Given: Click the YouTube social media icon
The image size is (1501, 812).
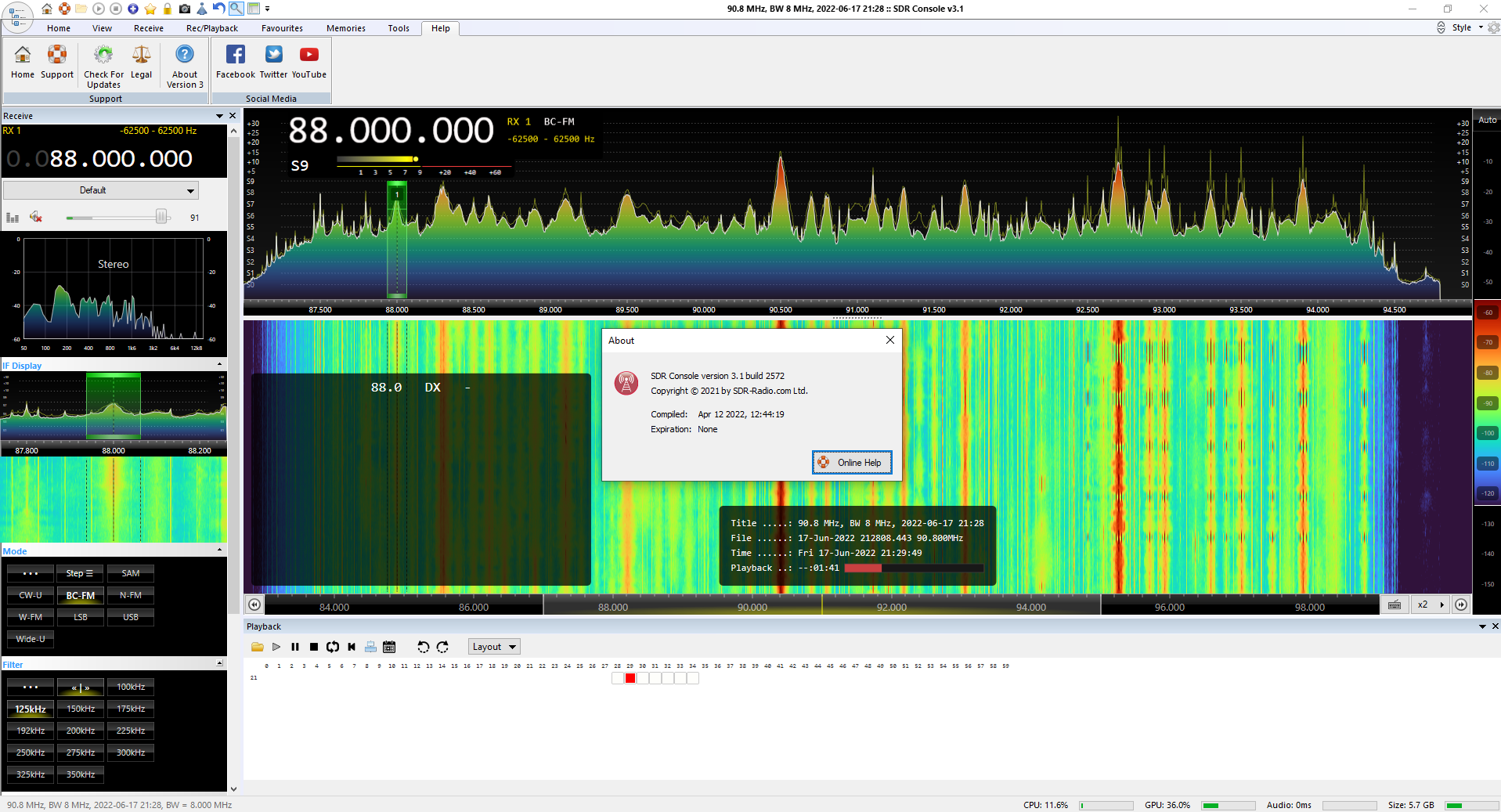Looking at the screenshot, I should pos(308,56).
